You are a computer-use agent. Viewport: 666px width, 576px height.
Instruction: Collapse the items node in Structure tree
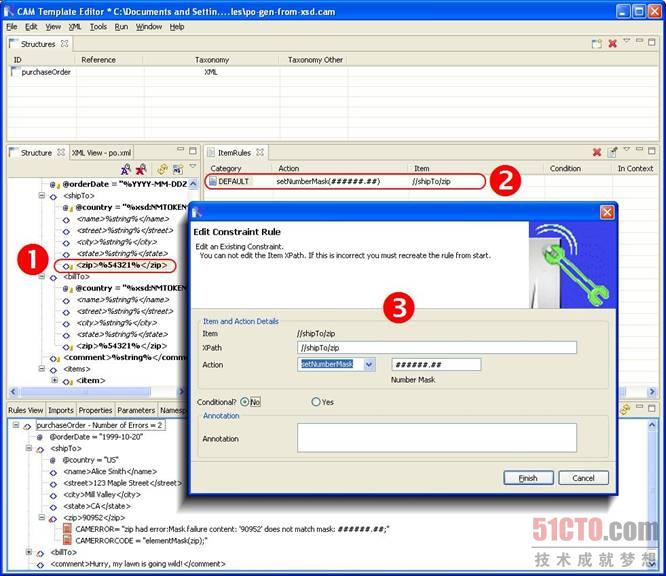coord(42,369)
